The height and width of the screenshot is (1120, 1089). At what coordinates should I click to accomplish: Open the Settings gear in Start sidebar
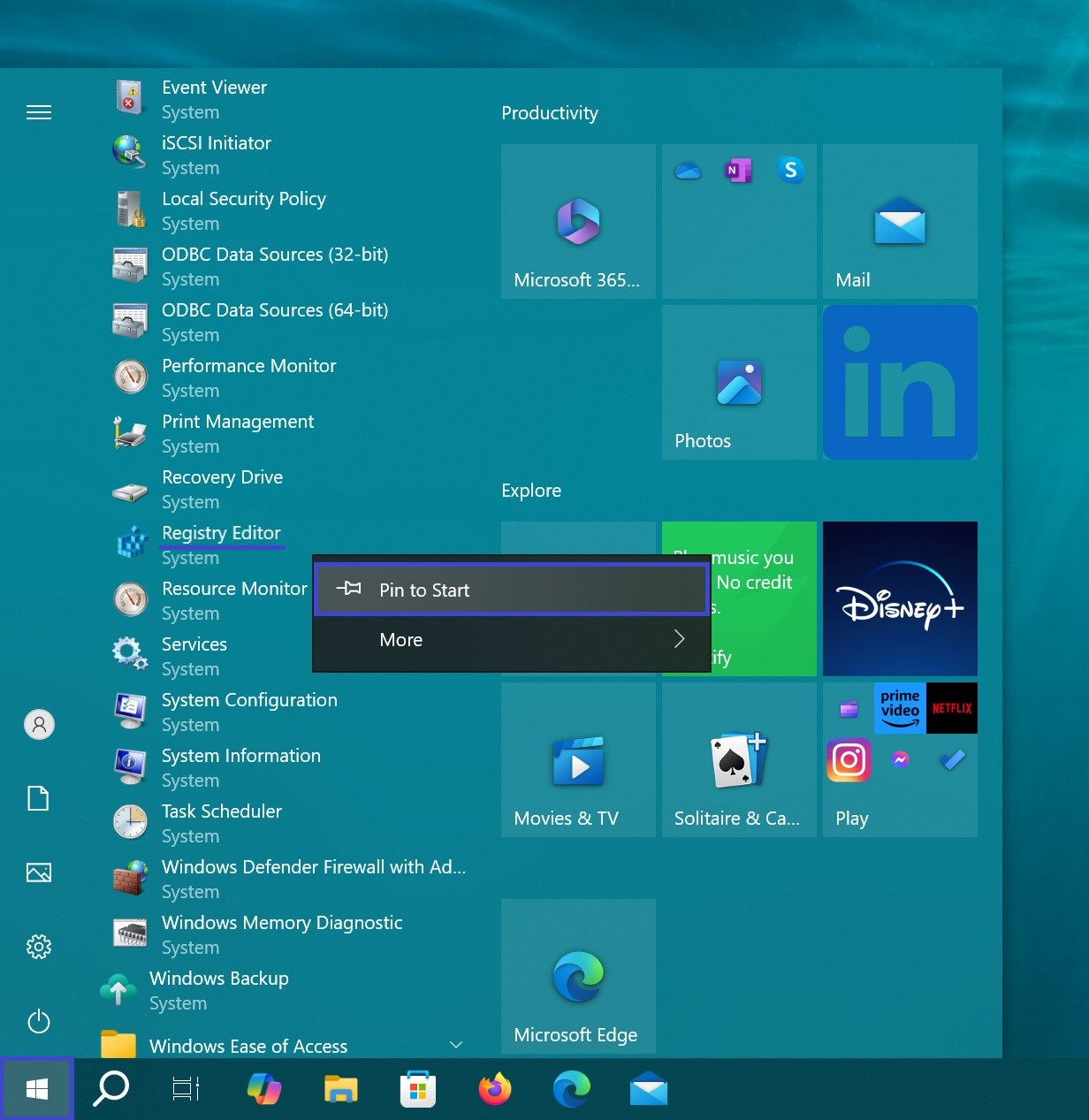(x=39, y=947)
